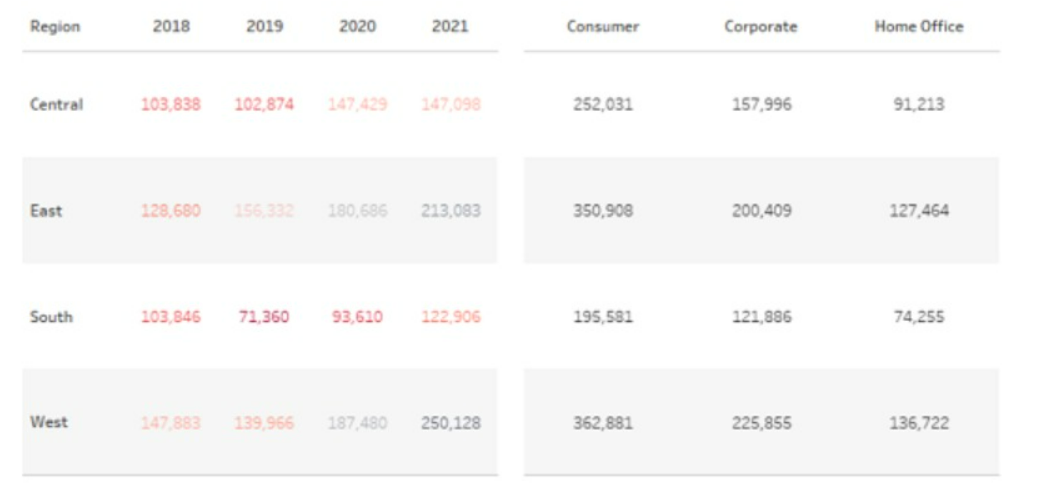
Task: Click the 74,255 South Home Office cell
Action: pyautogui.click(x=918, y=317)
